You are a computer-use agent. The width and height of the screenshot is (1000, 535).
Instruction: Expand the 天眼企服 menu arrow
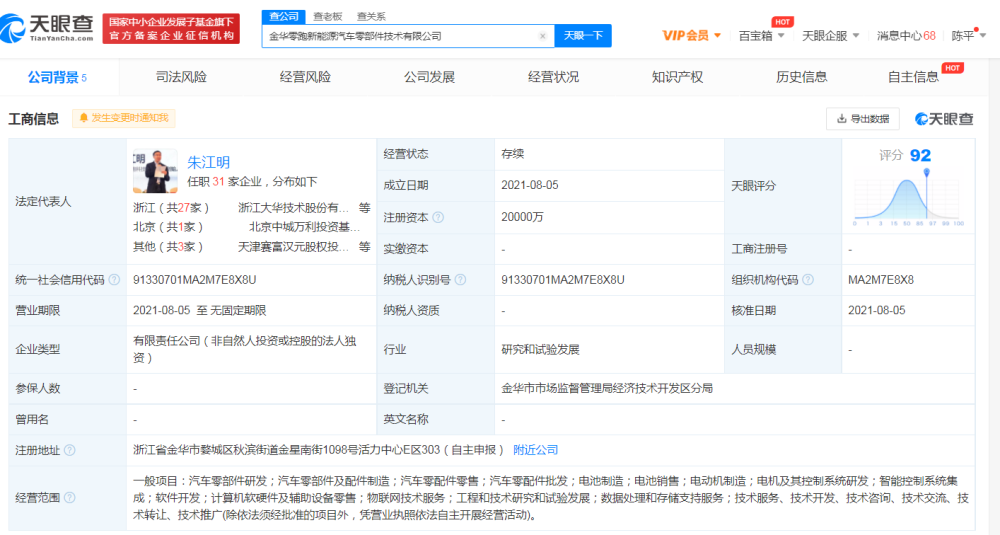856,36
